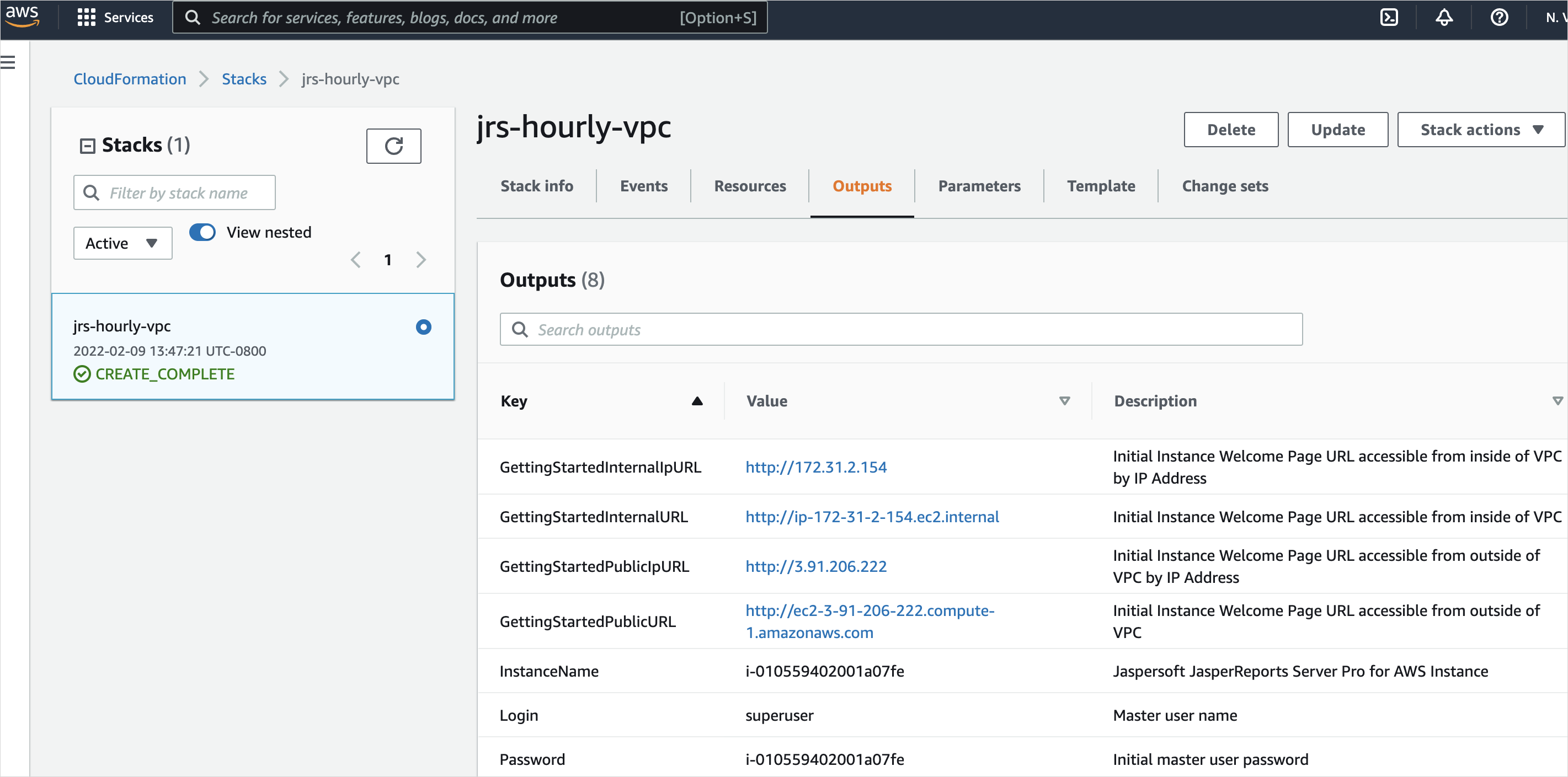Click the stack creation timestamp 2022-02-09
Screen dimensions: 1568x777
tap(169, 351)
